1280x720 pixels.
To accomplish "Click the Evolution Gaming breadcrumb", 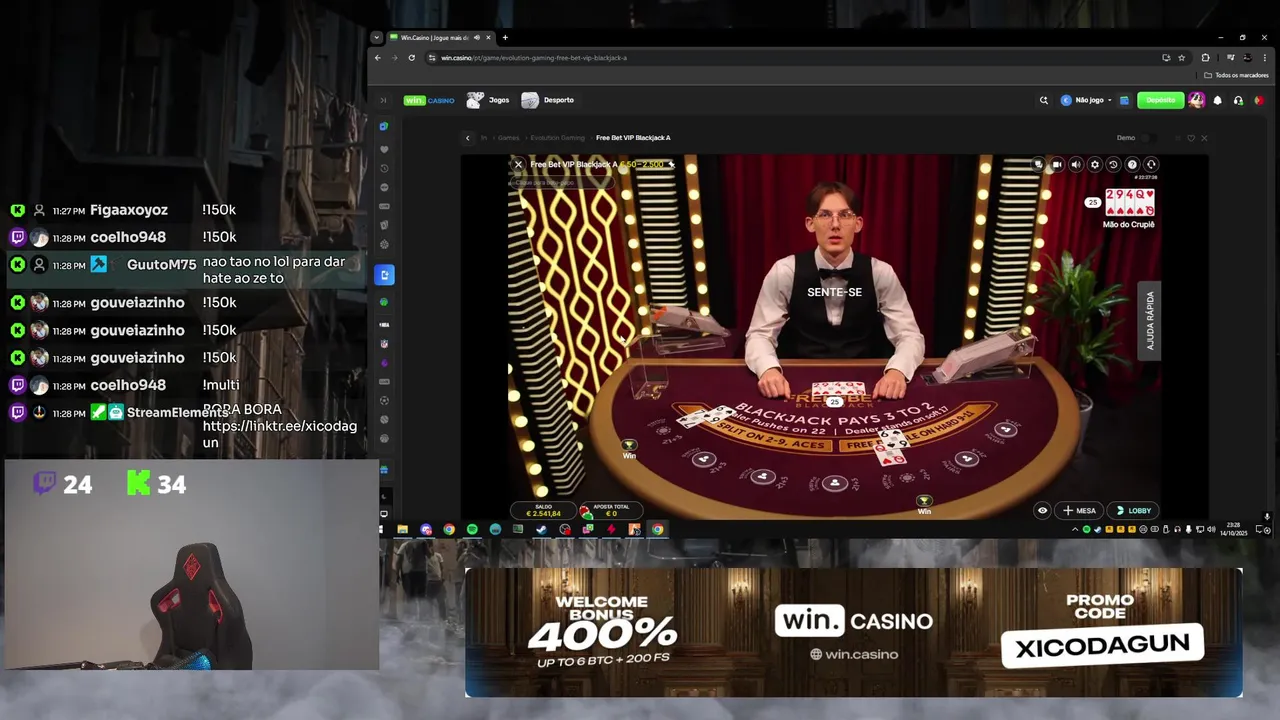I will (558, 138).
